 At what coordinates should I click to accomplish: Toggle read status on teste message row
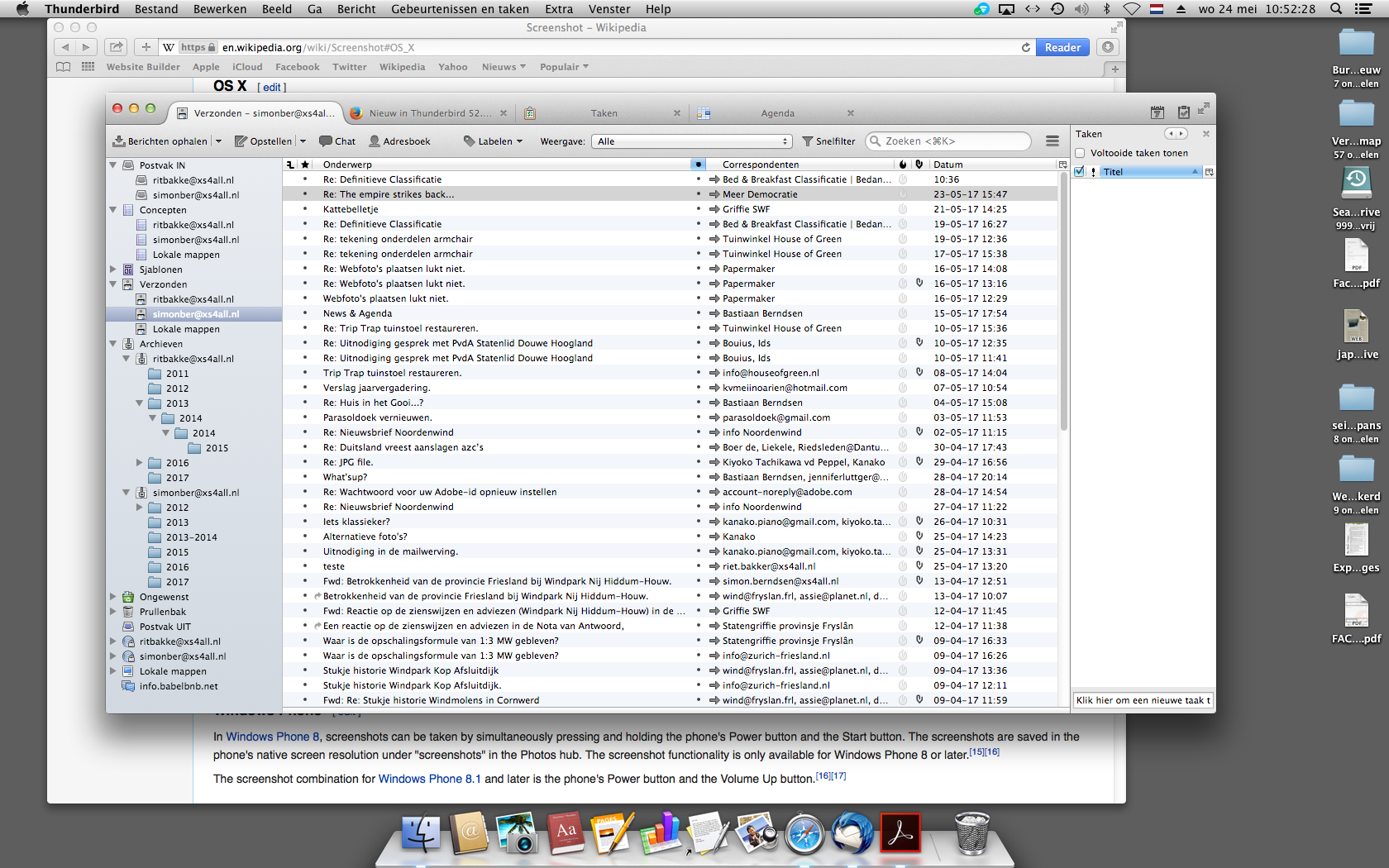click(699, 566)
